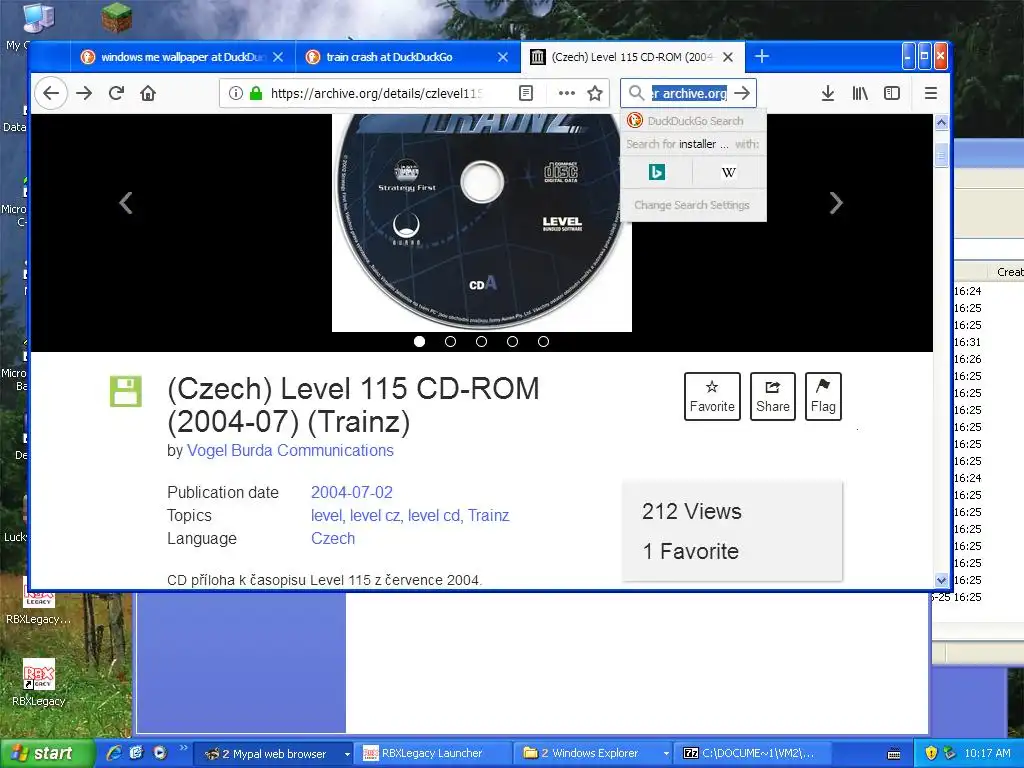Launch Internet Explorer from quick launch
Image resolution: width=1024 pixels, height=768 pixels.
click(x=114, y=753)
